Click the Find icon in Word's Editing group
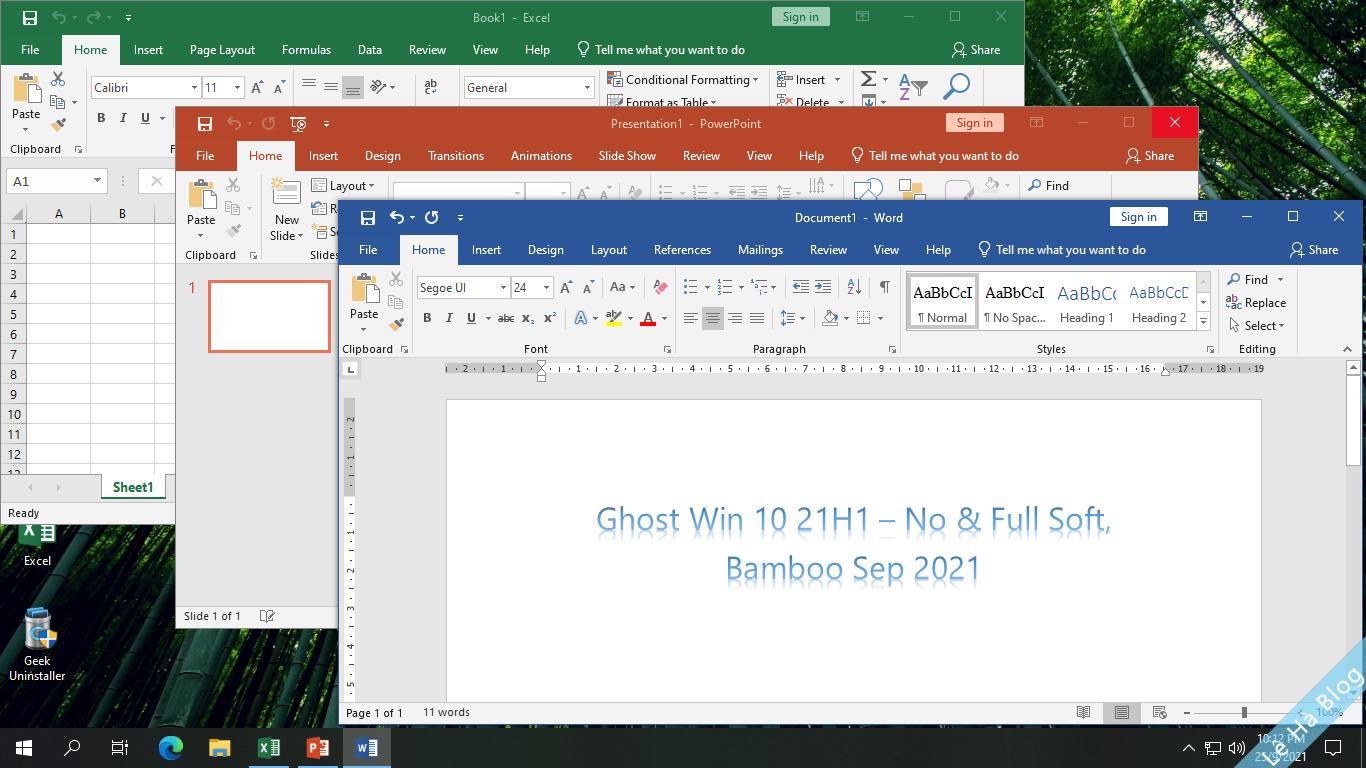The width and height of the screenshot is (1366, 768). [x=1249, y=280]
